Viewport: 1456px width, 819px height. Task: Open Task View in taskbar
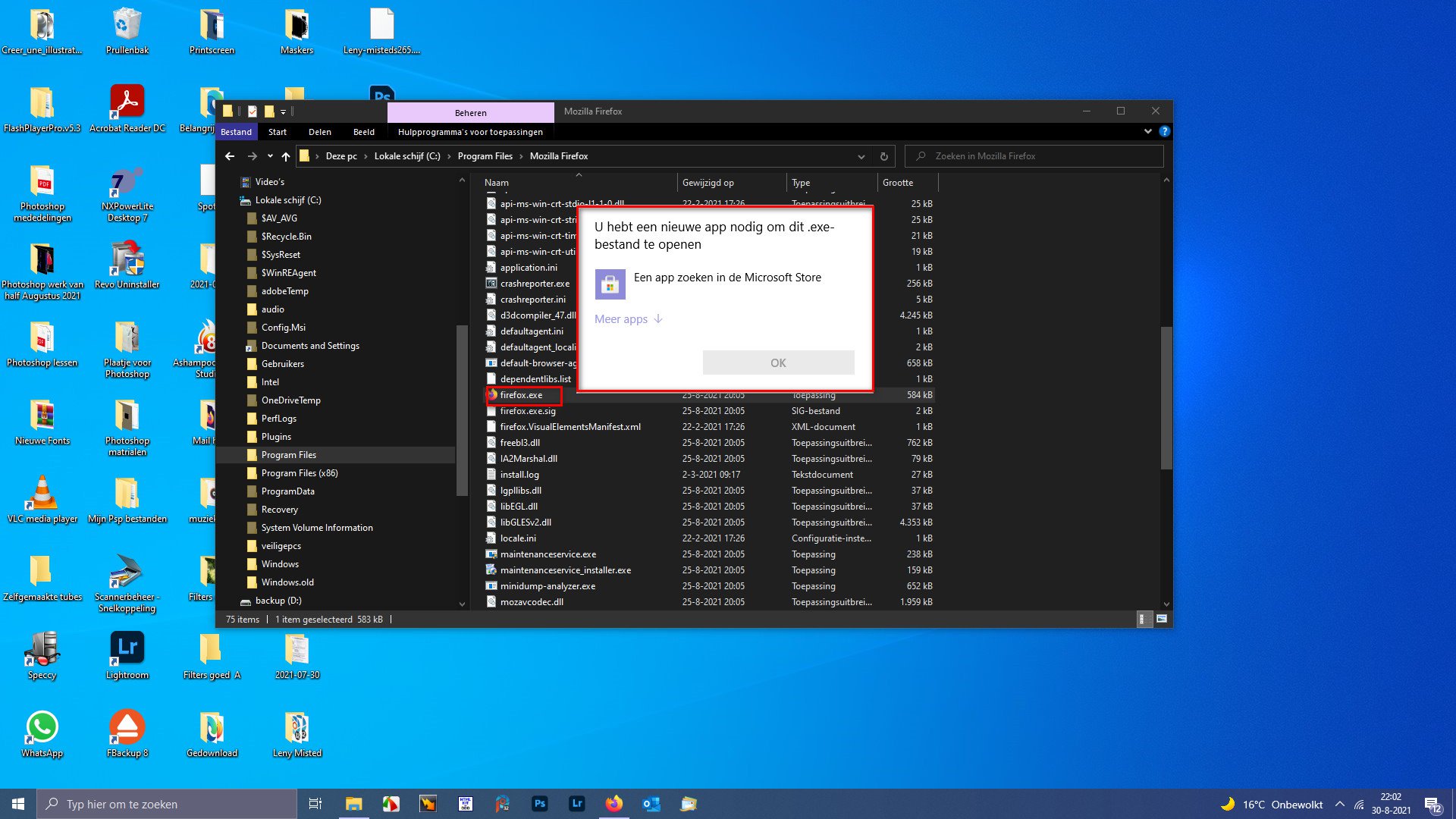315,804
